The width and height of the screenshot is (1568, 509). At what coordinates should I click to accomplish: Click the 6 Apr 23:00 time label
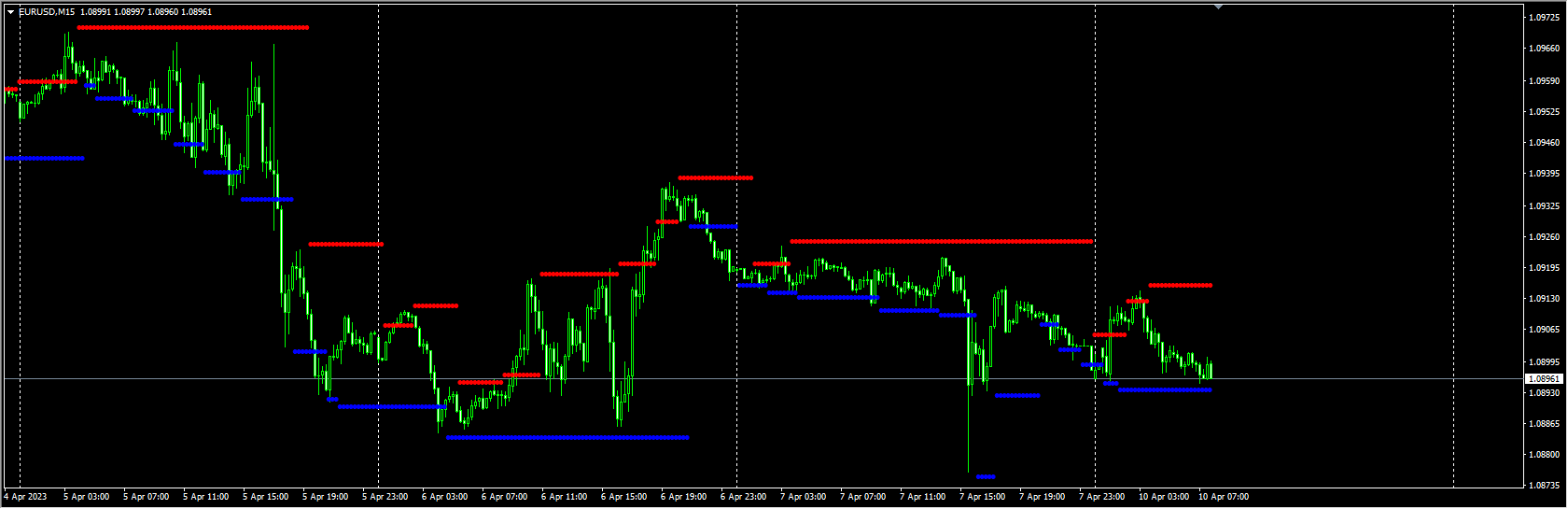[x=744, y=497]
